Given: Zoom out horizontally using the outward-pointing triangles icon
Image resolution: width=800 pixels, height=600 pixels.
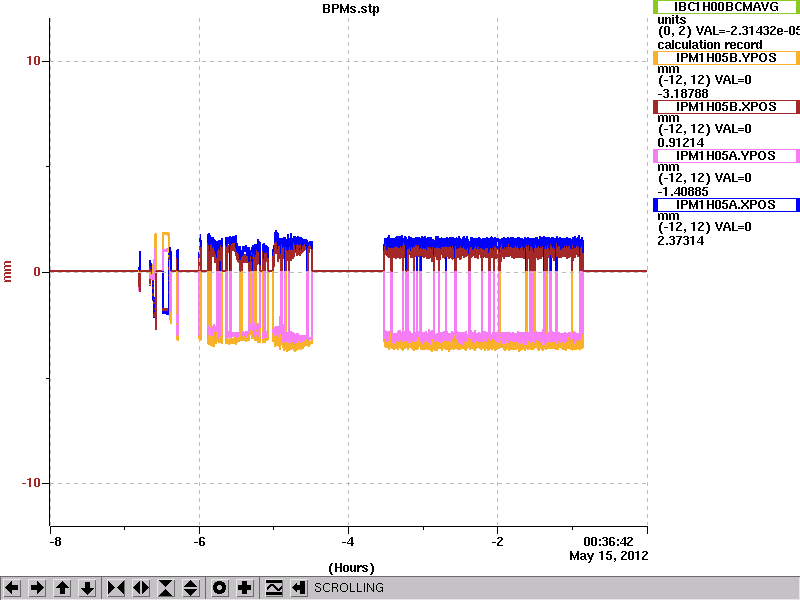Looking at the screenshot, I should coord(141,588).
